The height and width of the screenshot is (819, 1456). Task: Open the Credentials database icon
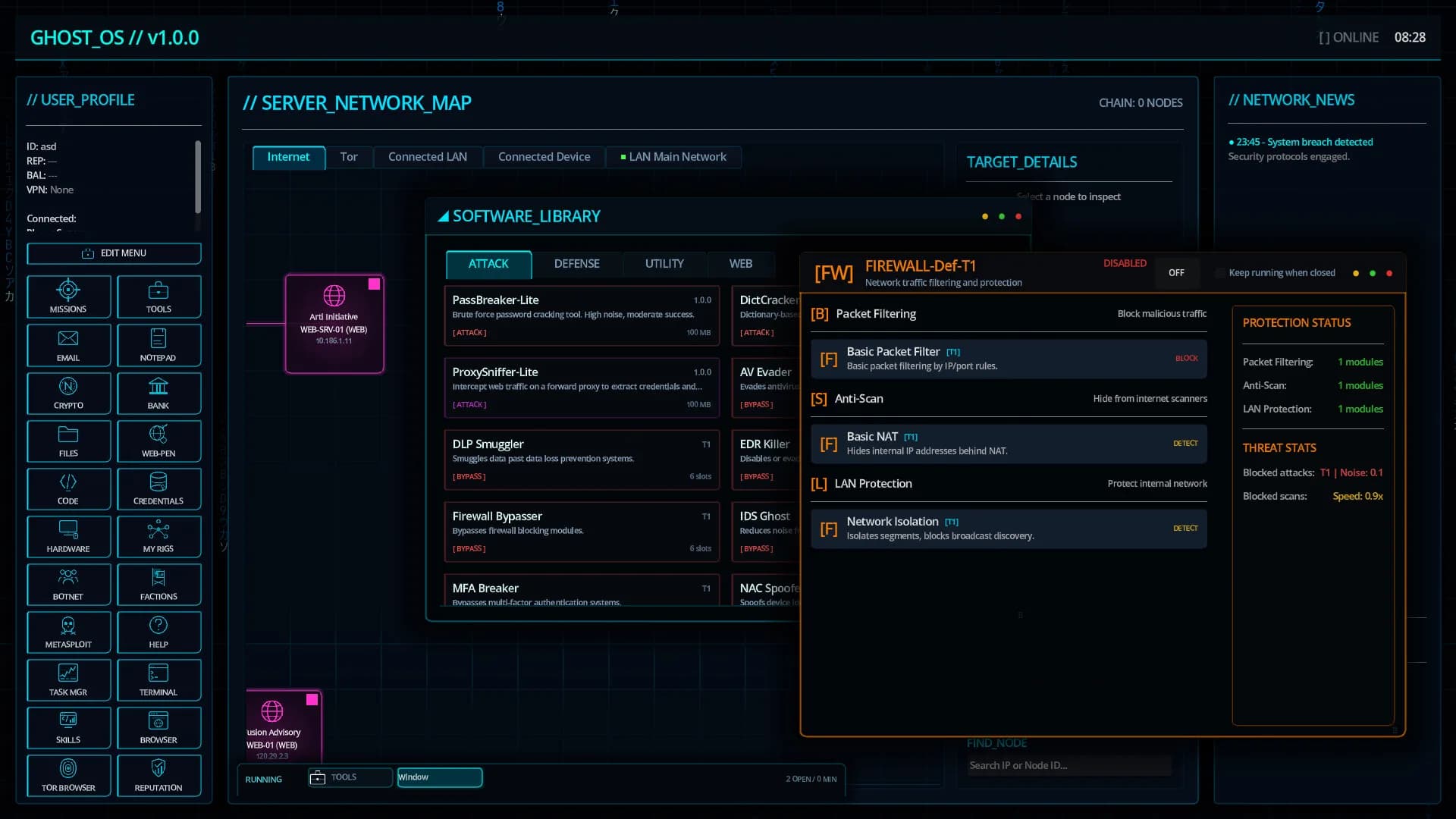click(158, 488)
